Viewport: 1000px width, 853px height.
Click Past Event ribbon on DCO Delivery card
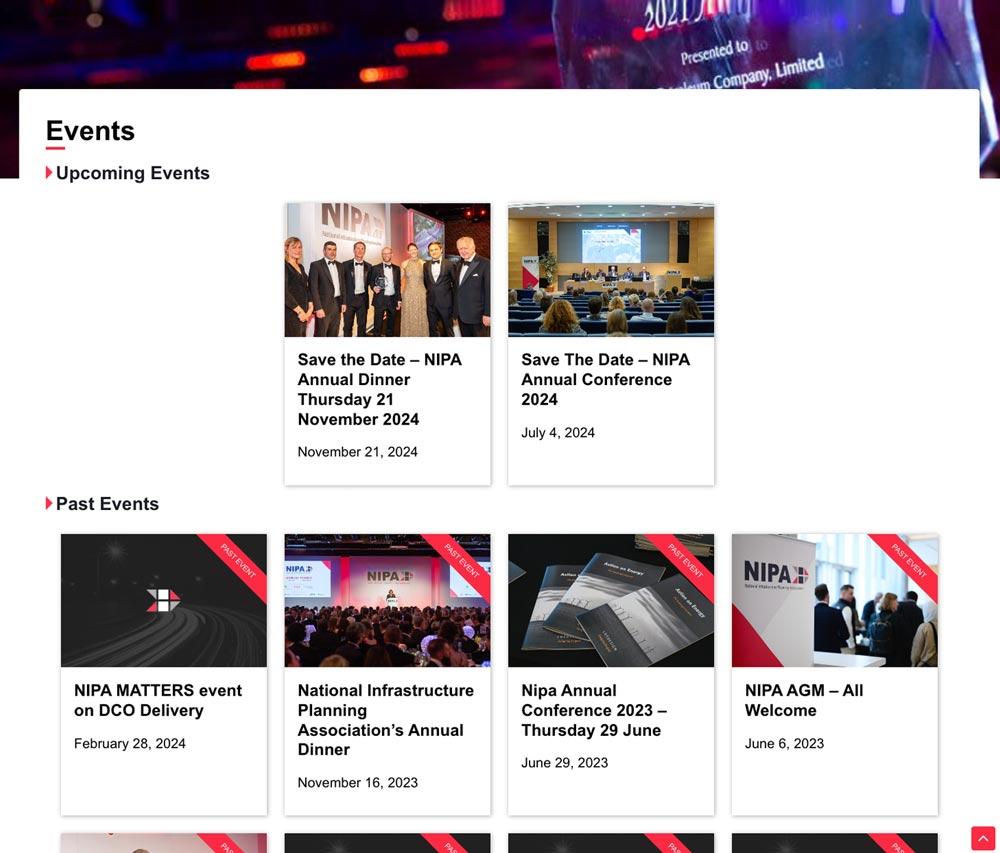pos(238,562)
